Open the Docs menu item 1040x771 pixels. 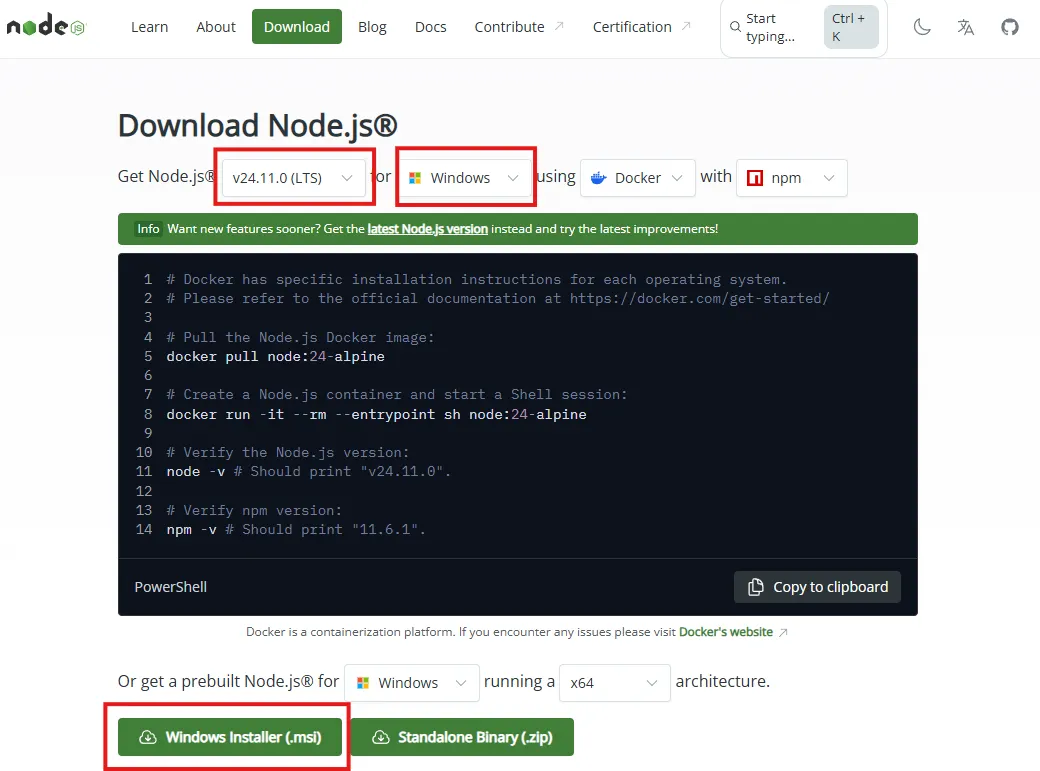430,27
